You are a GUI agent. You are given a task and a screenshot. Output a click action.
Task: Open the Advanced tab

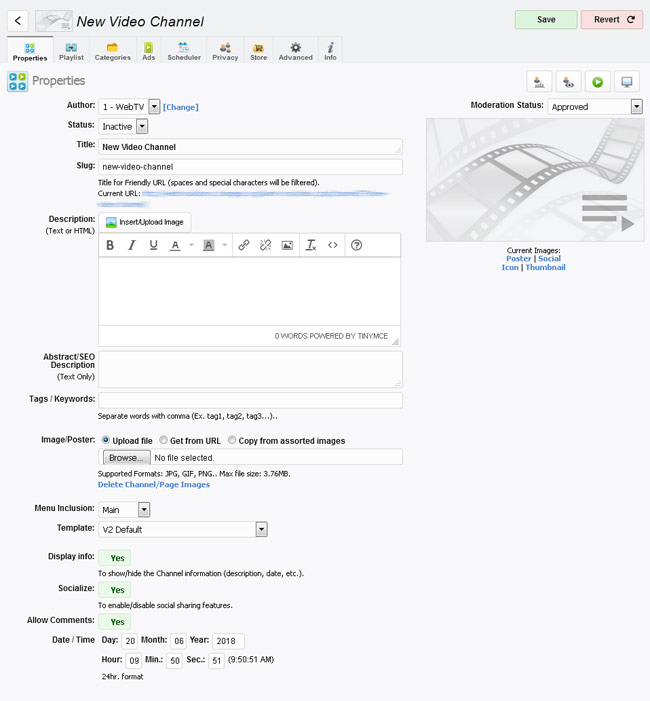pyautogui.click(x=295, y=50)
